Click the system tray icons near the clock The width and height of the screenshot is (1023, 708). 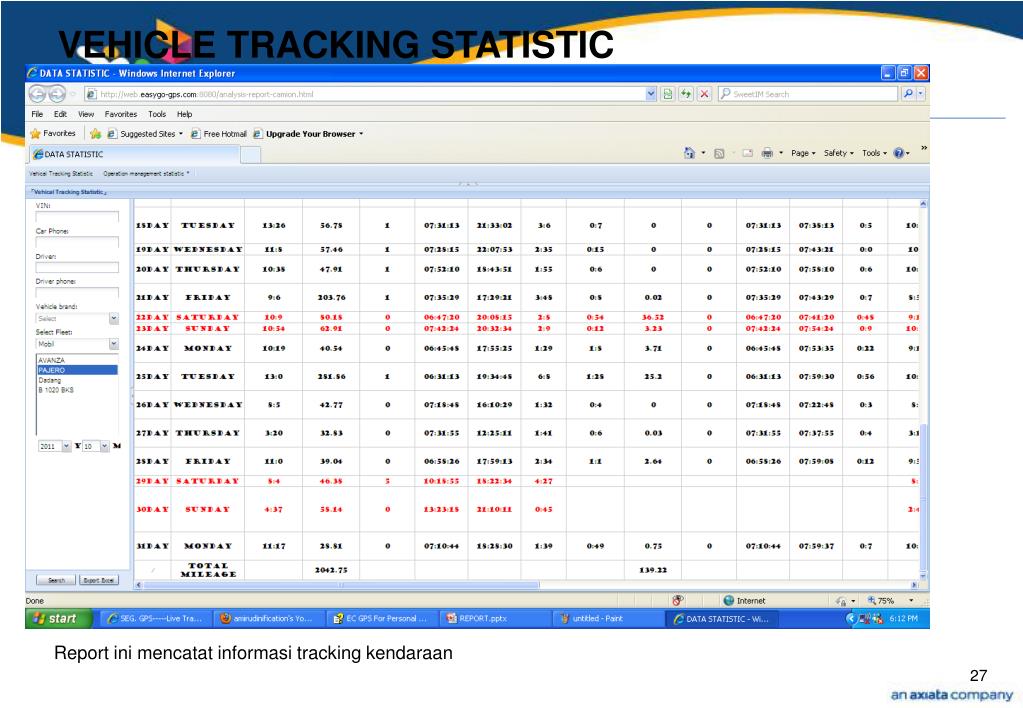(x=869, y=618)
